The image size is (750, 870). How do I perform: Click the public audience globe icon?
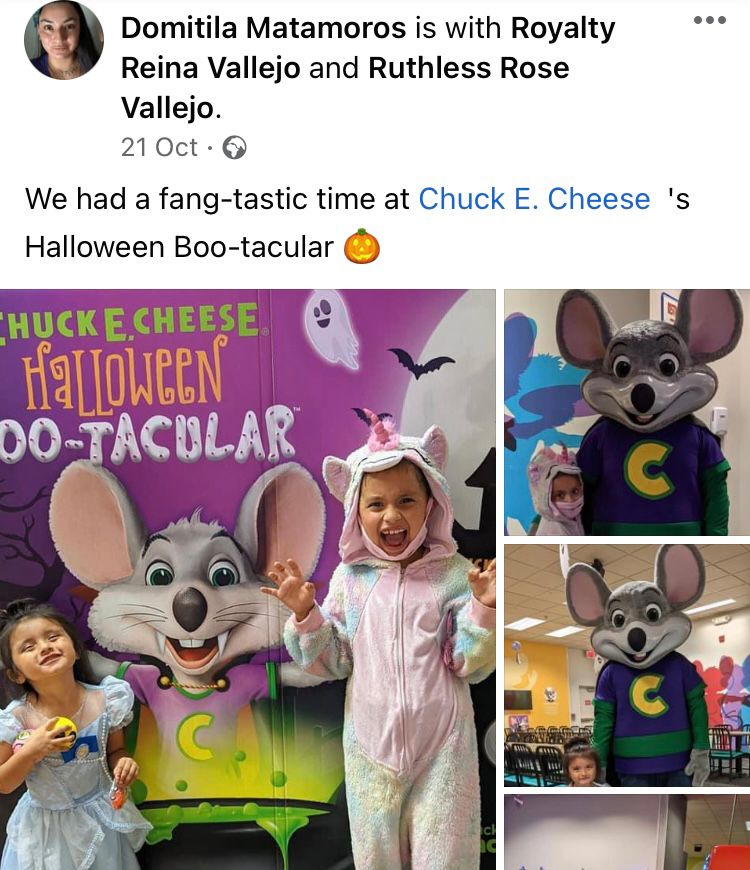click(x=235, y=148)
